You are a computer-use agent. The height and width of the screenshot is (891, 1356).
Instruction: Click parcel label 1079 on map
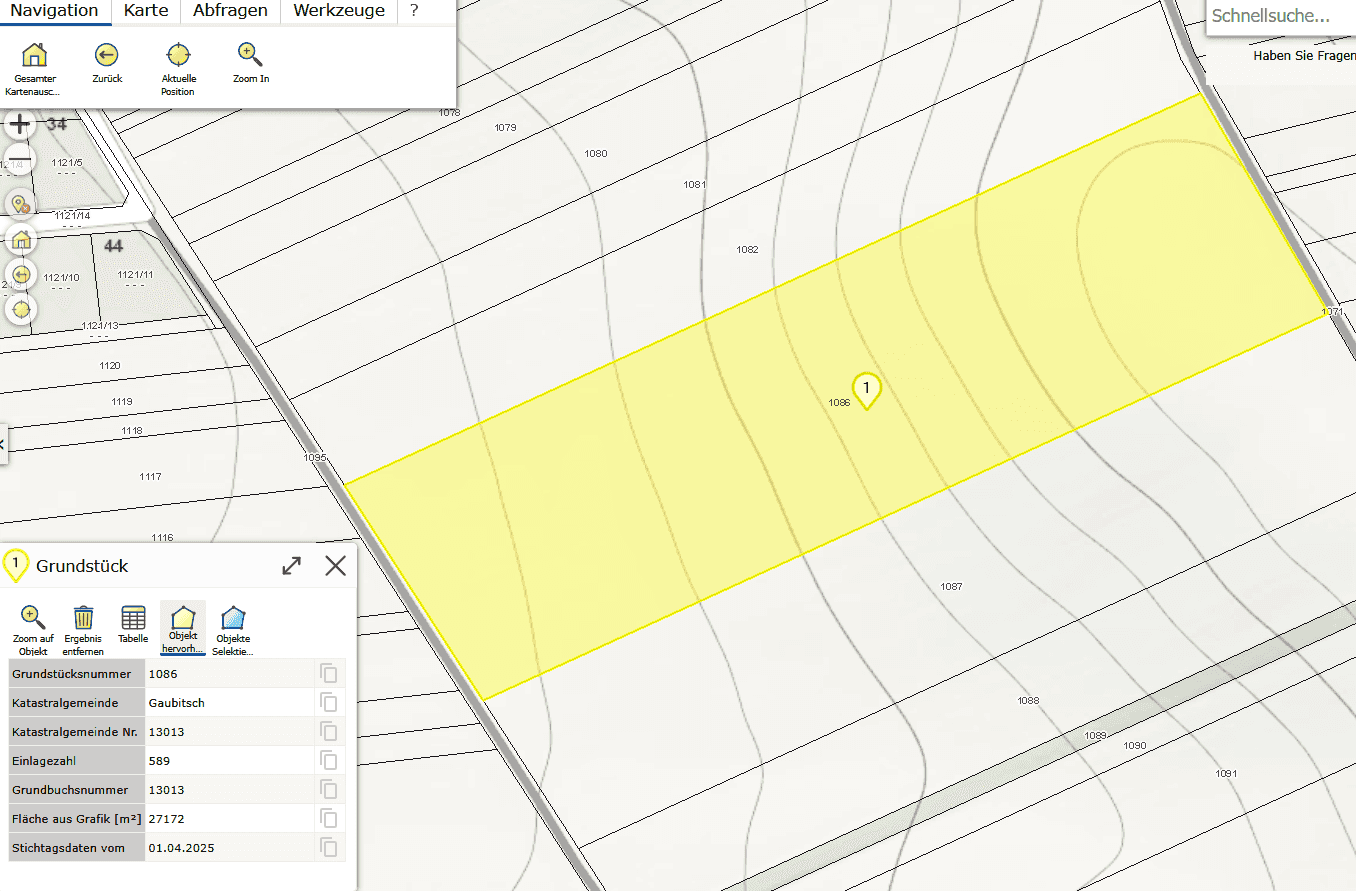[506, 127]
